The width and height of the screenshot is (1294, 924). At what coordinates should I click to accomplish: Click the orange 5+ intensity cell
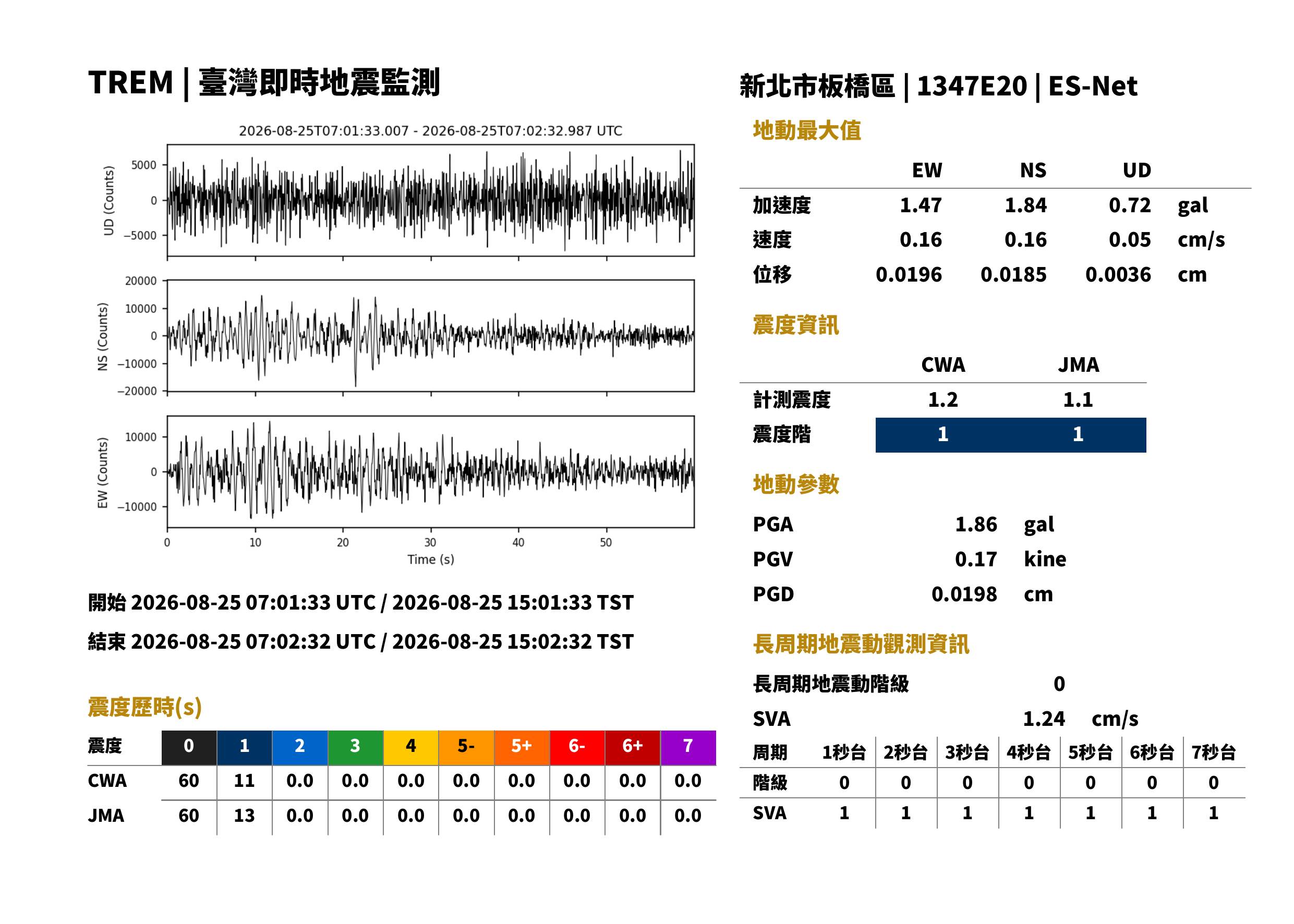click(x=521, y=747)
